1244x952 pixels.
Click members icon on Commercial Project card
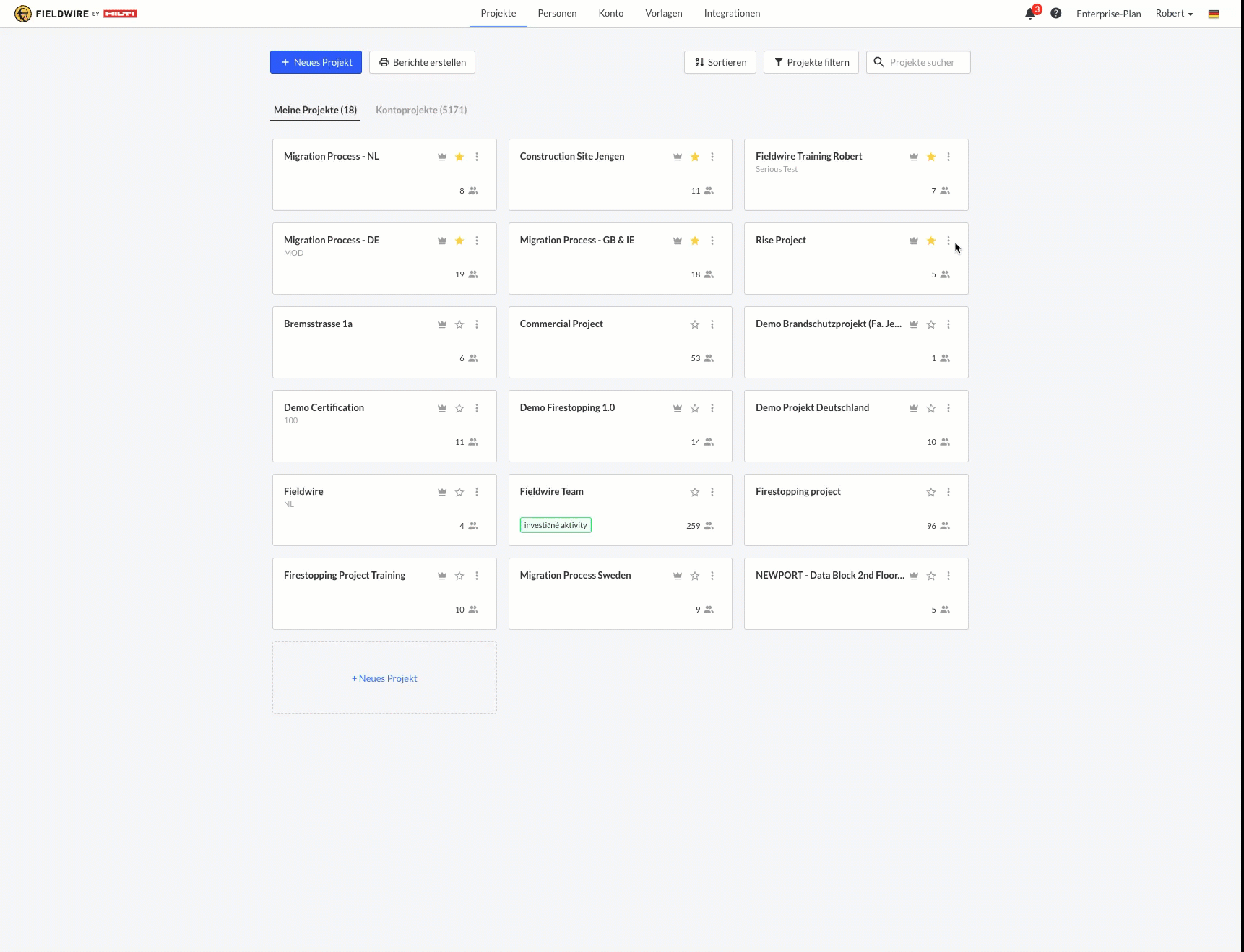pos(709,358)
